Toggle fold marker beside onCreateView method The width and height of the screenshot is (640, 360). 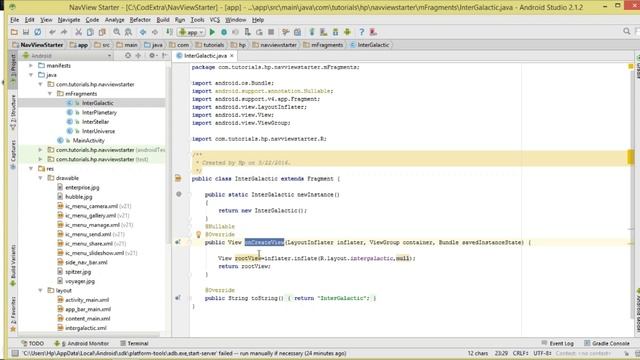click(190, 242)
